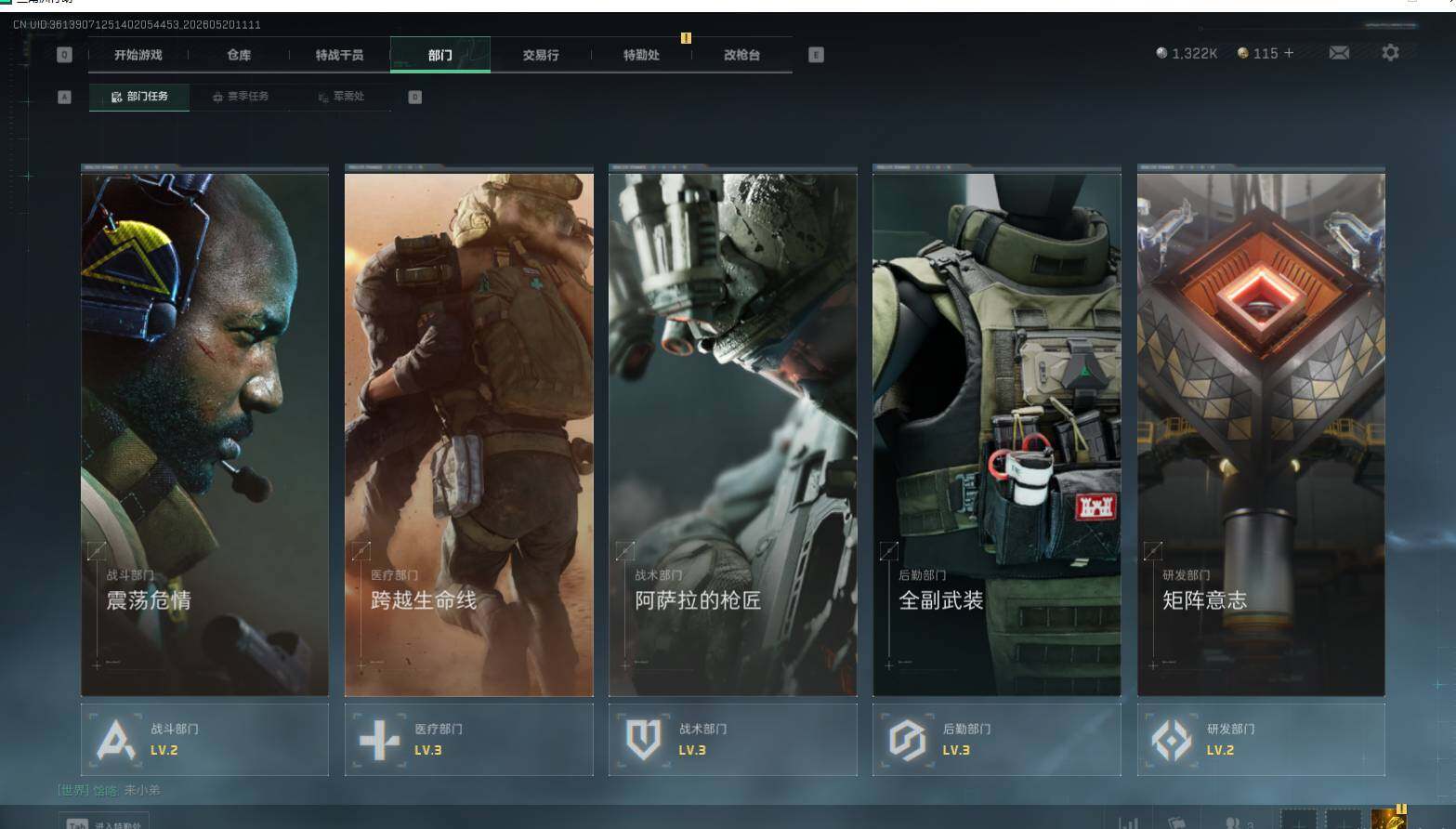Click the 后勤部门 LV.3 level panel
This screenshot has height=829, width=1456.
997,740
